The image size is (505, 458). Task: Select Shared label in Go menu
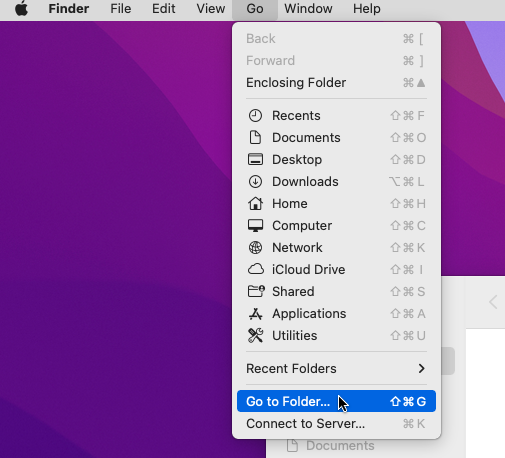293,291
